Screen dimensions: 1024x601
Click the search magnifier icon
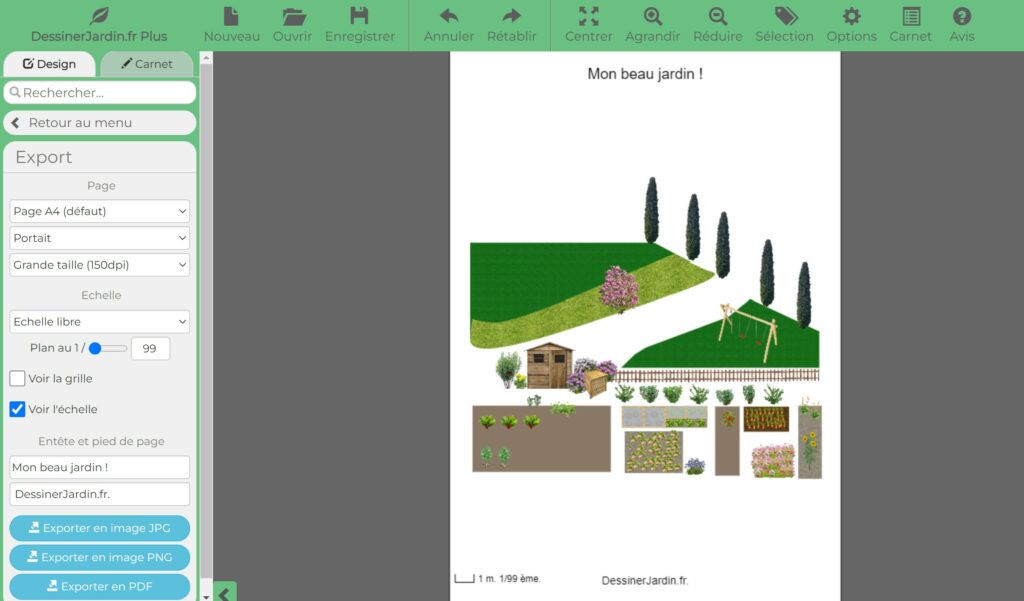click(x=15, y=92)
